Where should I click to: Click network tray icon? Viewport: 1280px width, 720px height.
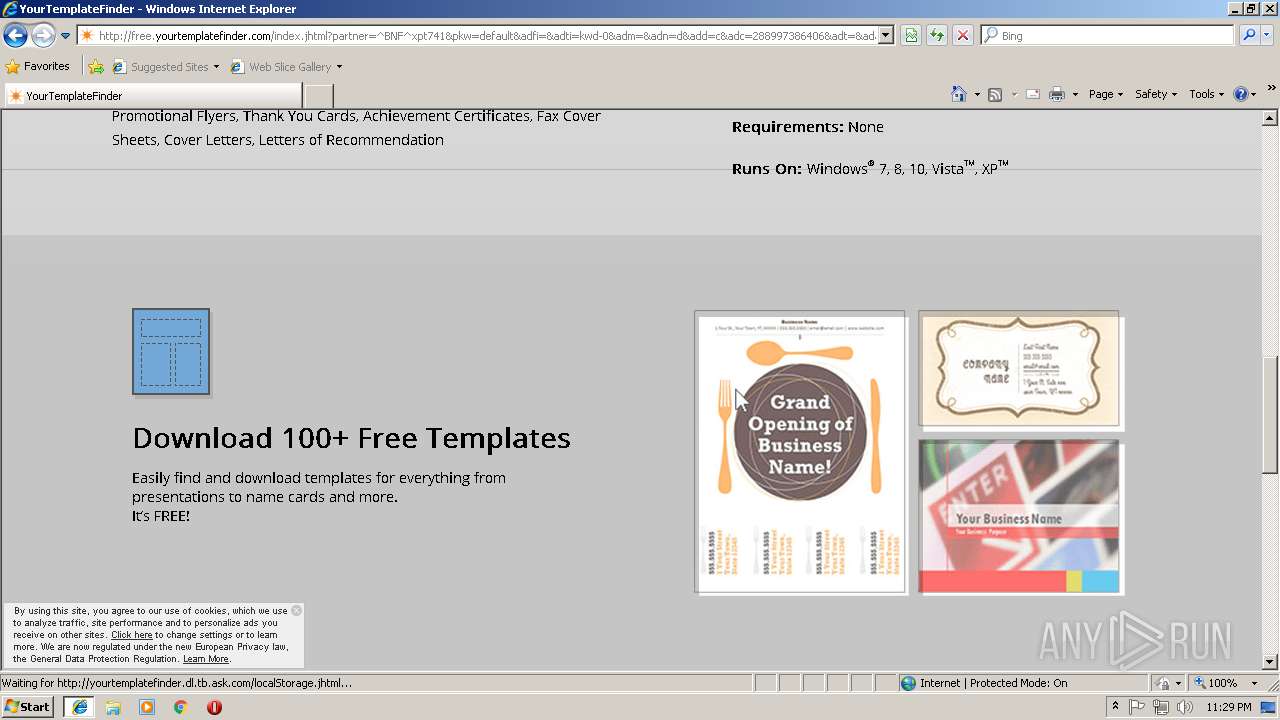(1161, 707)
